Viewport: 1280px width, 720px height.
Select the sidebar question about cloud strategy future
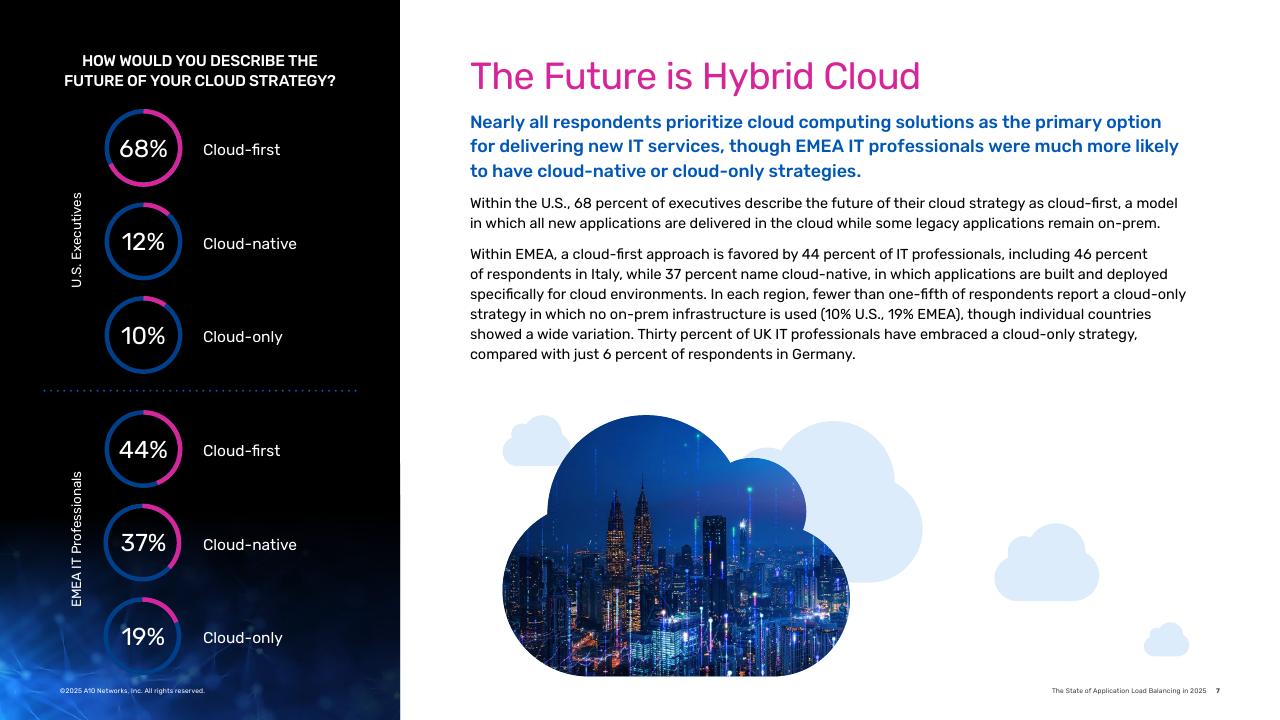point(200,71)
